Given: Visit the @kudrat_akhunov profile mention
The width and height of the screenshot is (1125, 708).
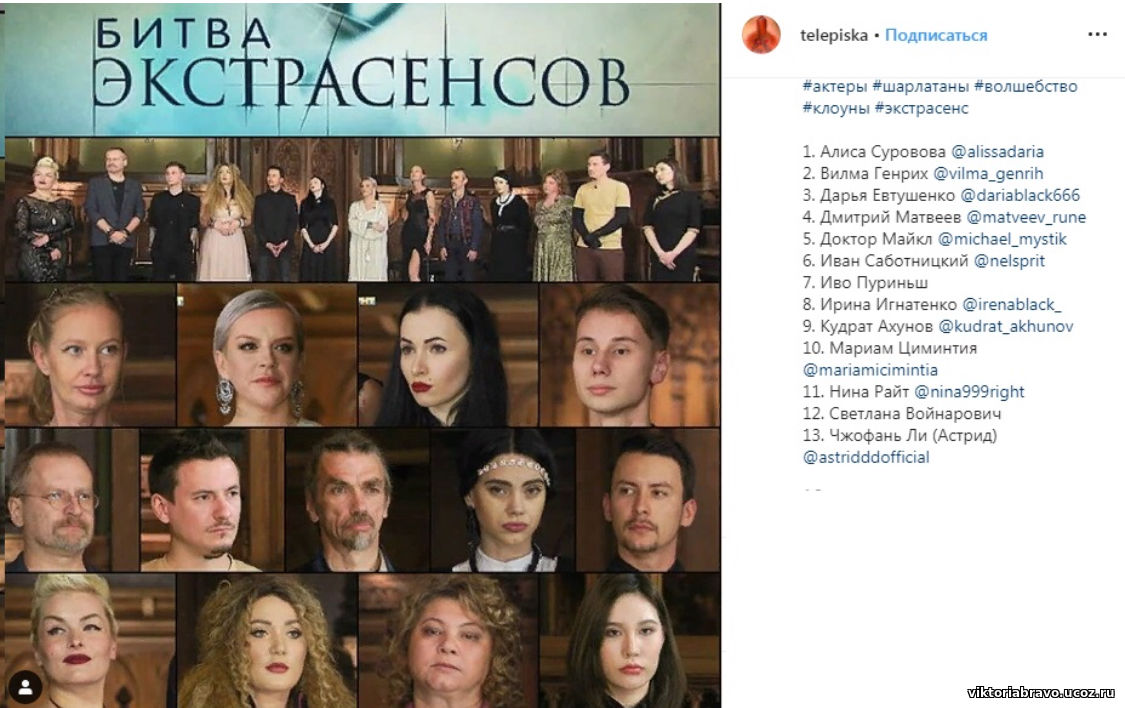Looking at the screenshot, I should (x=1006, y=326).
